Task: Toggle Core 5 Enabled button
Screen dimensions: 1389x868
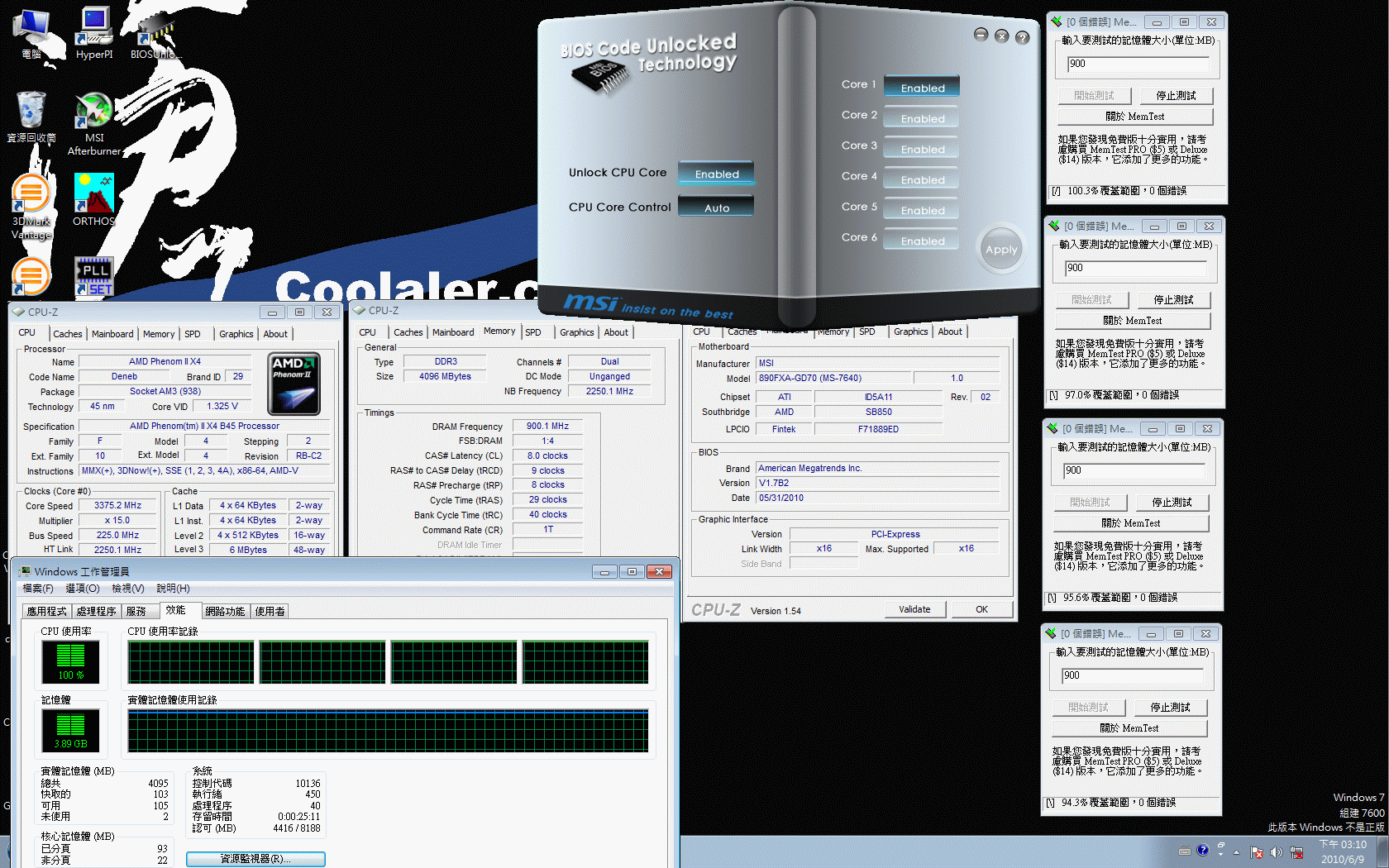Action: coord(922,210)
